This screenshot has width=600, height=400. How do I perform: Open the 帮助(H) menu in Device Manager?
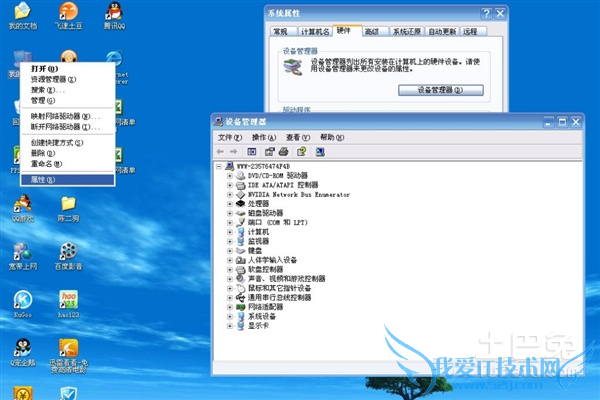tap(332, 137)
